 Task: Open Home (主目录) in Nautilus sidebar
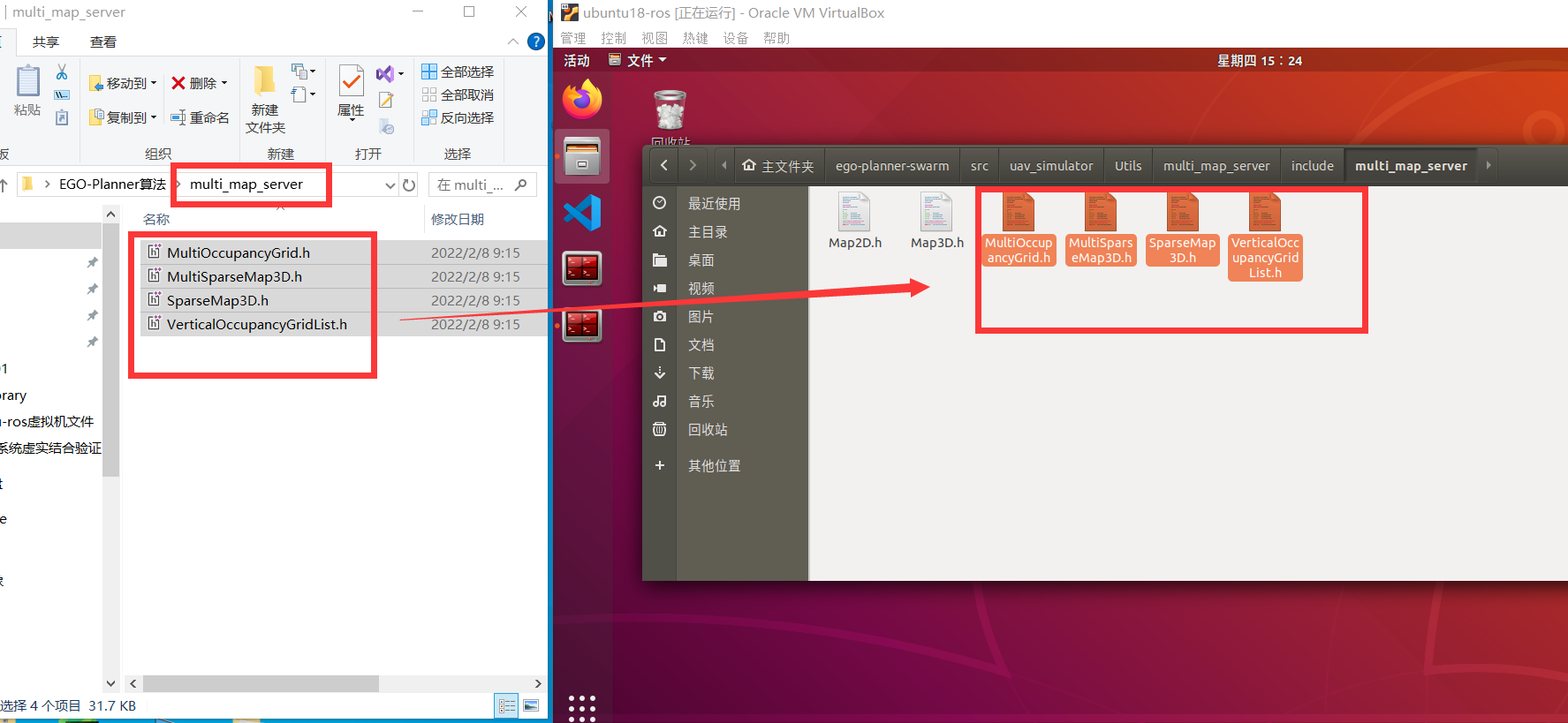point(708,231)
